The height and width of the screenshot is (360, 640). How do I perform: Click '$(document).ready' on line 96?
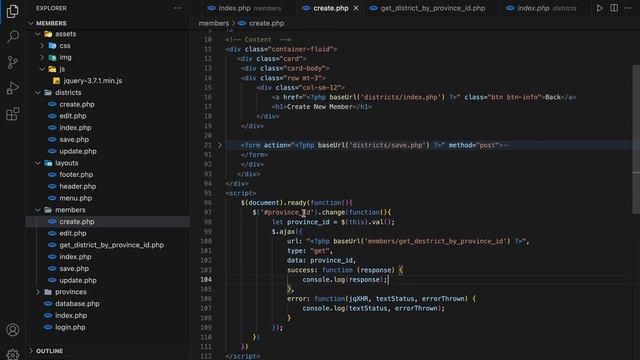pos(273,203)
